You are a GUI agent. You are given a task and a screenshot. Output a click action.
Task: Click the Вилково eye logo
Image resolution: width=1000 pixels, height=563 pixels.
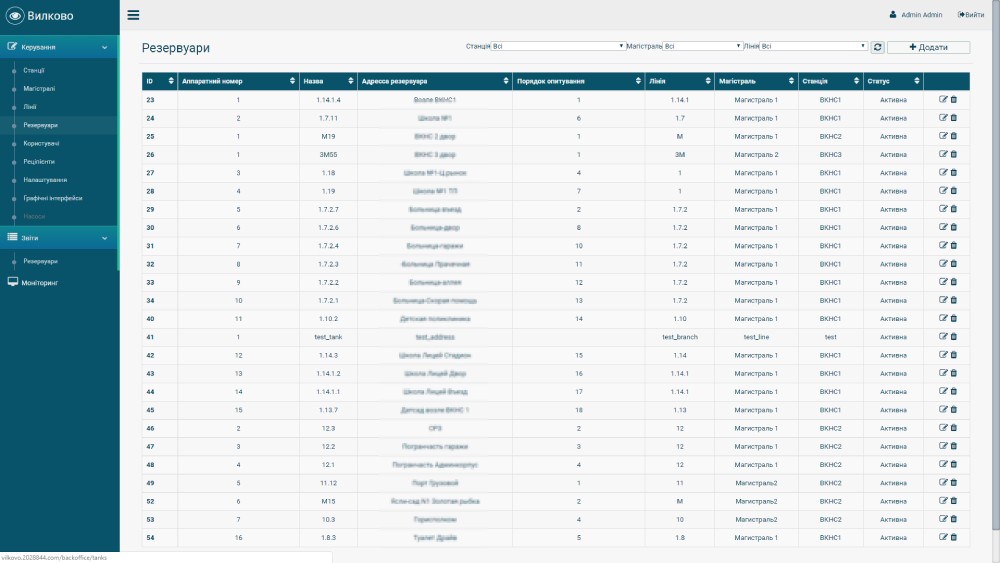tap(15, 16)
